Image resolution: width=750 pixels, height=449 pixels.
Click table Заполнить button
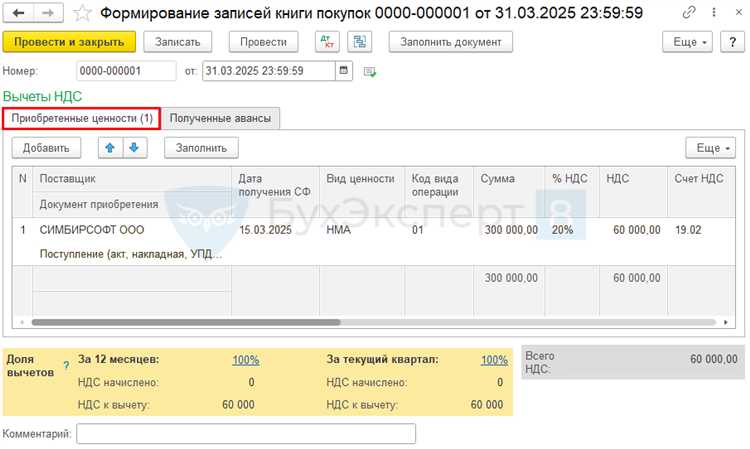click(201, 148)
